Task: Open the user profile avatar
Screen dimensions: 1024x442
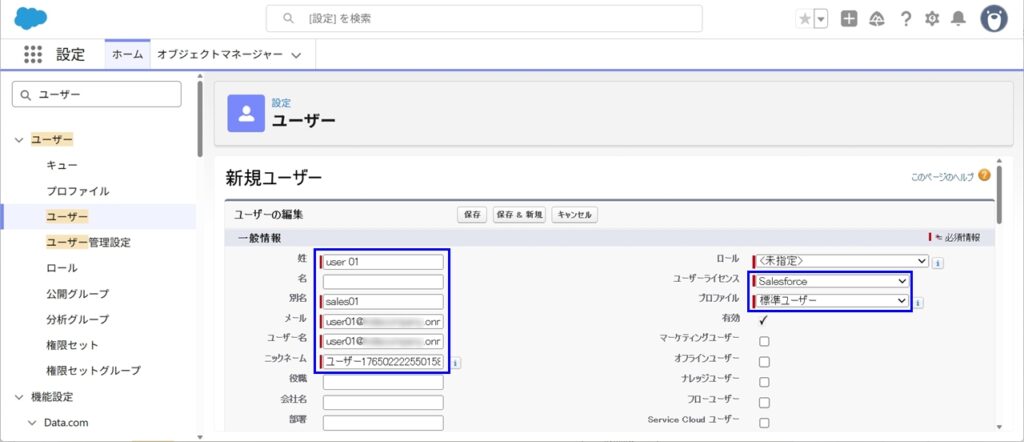Action: tap(993, 19)
